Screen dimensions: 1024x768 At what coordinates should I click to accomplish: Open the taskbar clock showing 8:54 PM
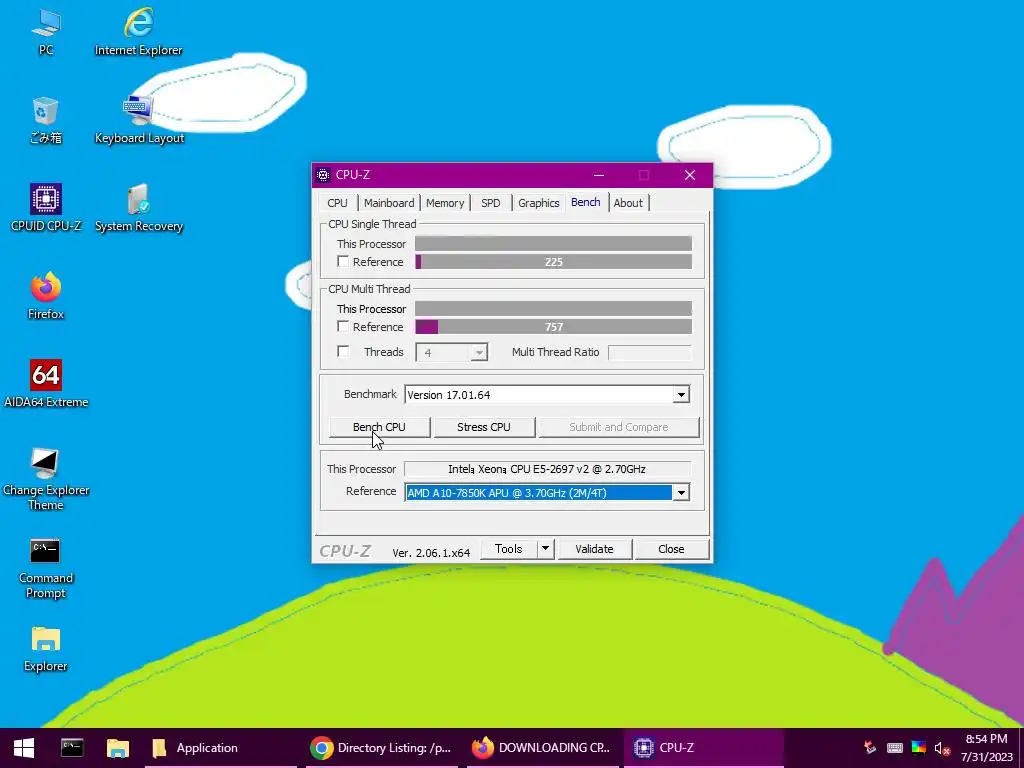(x=986, y=748)
